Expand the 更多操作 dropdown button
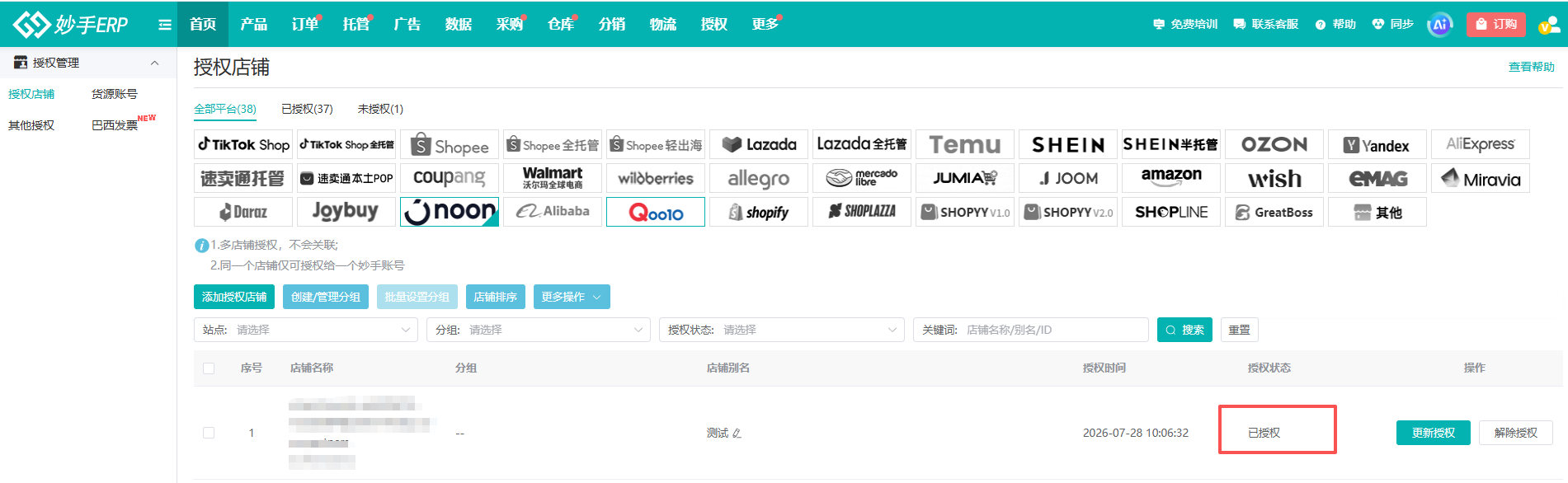 click(x=572, y=297)
